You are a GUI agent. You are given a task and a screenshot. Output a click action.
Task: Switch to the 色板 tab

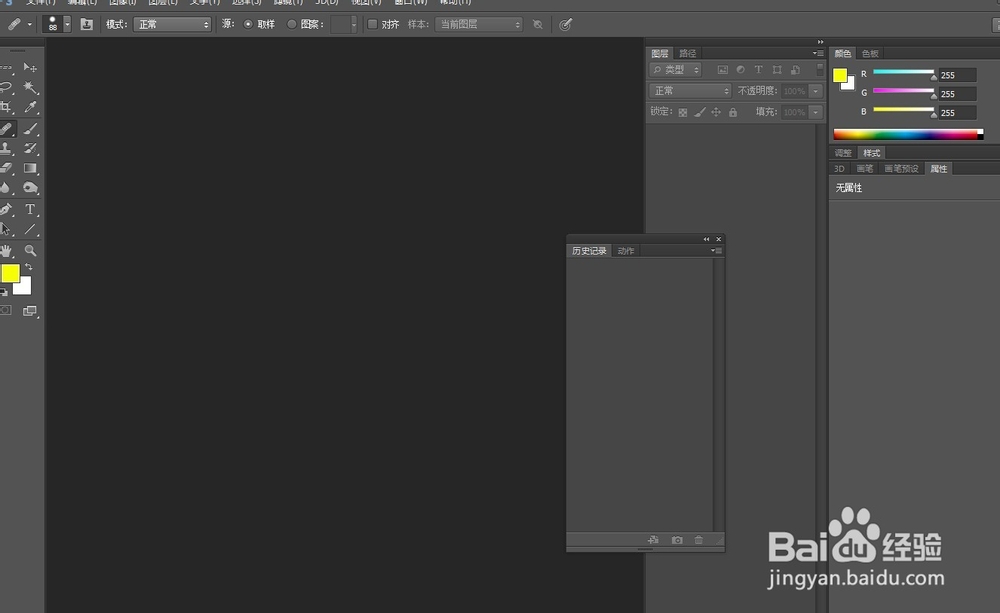870,54
